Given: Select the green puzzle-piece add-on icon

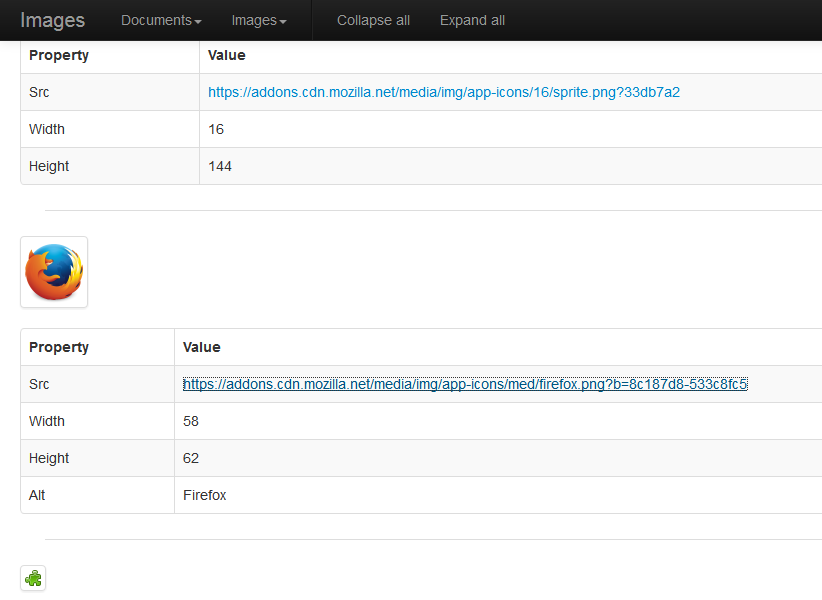Looking at the screenshot, I should pyautogui.click(x=33, y=578).
